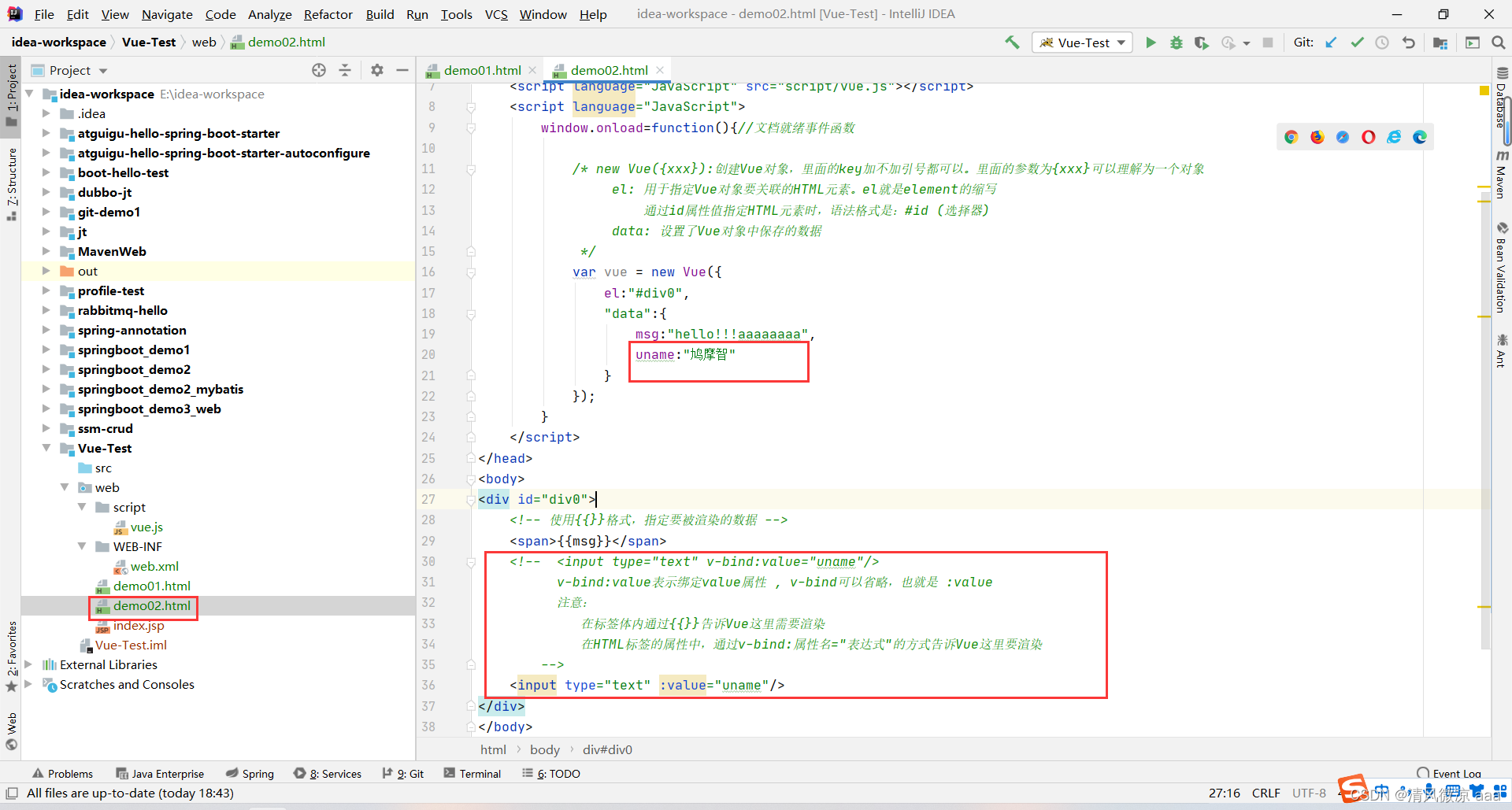Image resolution: width=1512 pixels, height=810 pixels.
Task: Open profiler run options dropdown arrow
Action: point(1247,43)
